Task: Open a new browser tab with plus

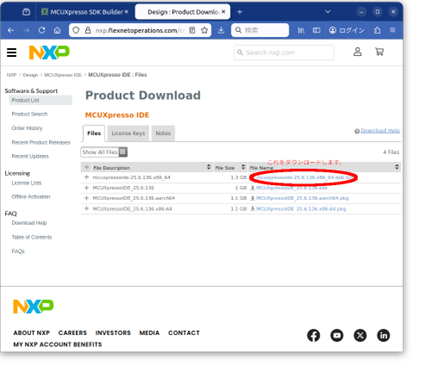Action: point(239,12)
